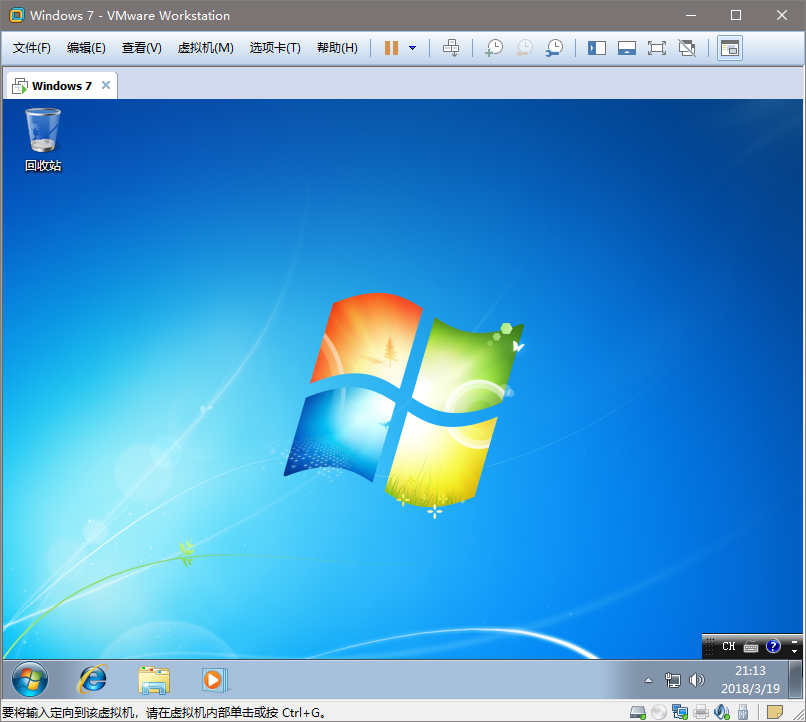Select the 回收站 desktop icon

pos(43,140)
